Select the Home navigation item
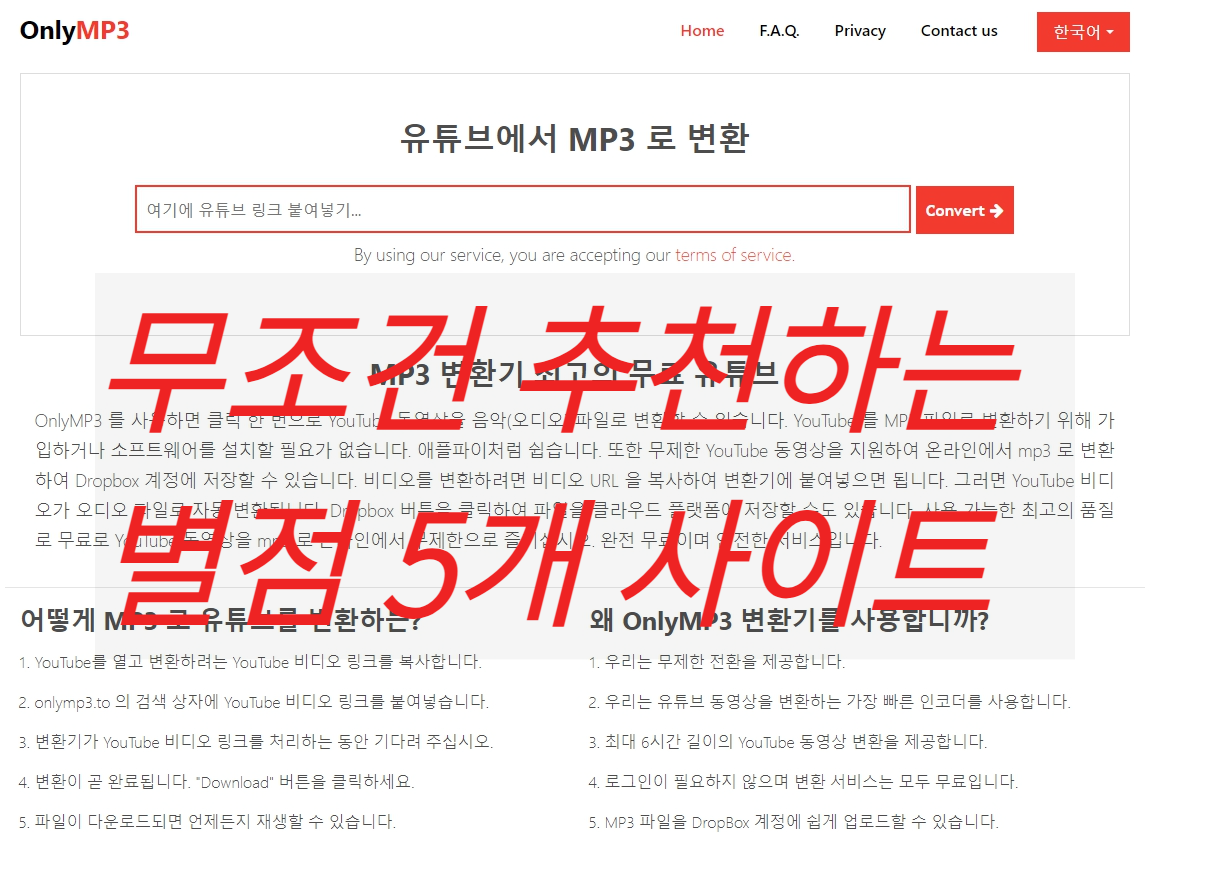Screen dimensions: 1205x872 tap(702, 31)
